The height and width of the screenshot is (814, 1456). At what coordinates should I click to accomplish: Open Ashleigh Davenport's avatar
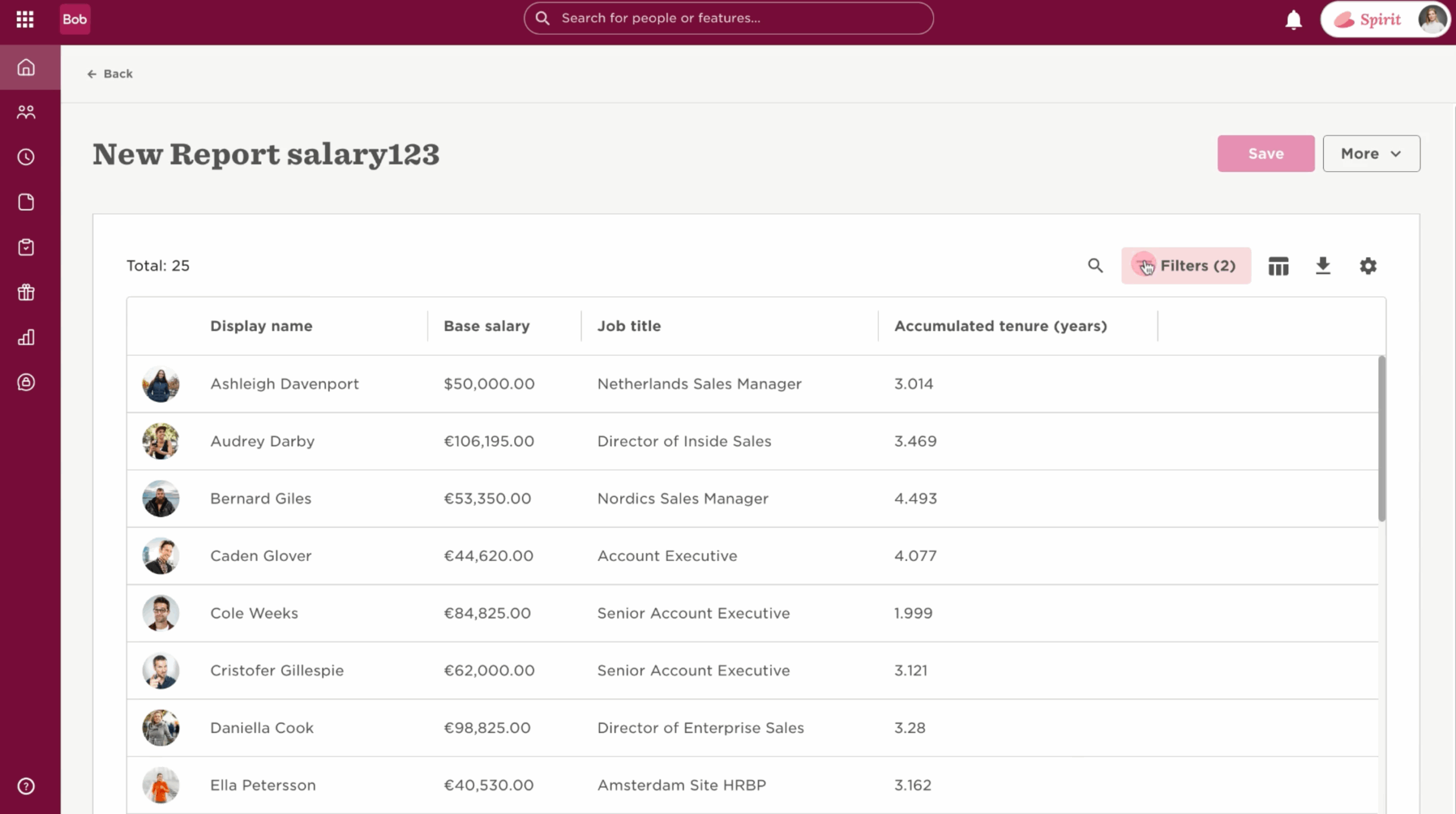(161, 384)
